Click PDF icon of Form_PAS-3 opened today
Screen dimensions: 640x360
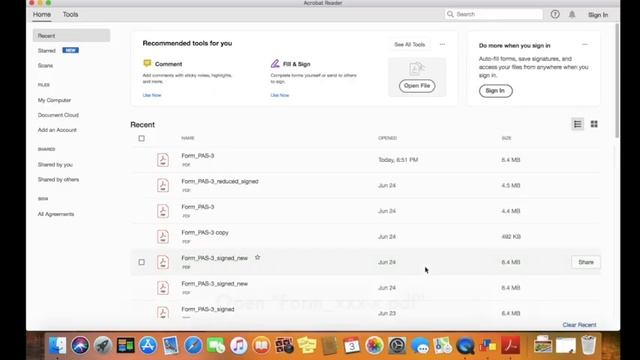point(163,160)
